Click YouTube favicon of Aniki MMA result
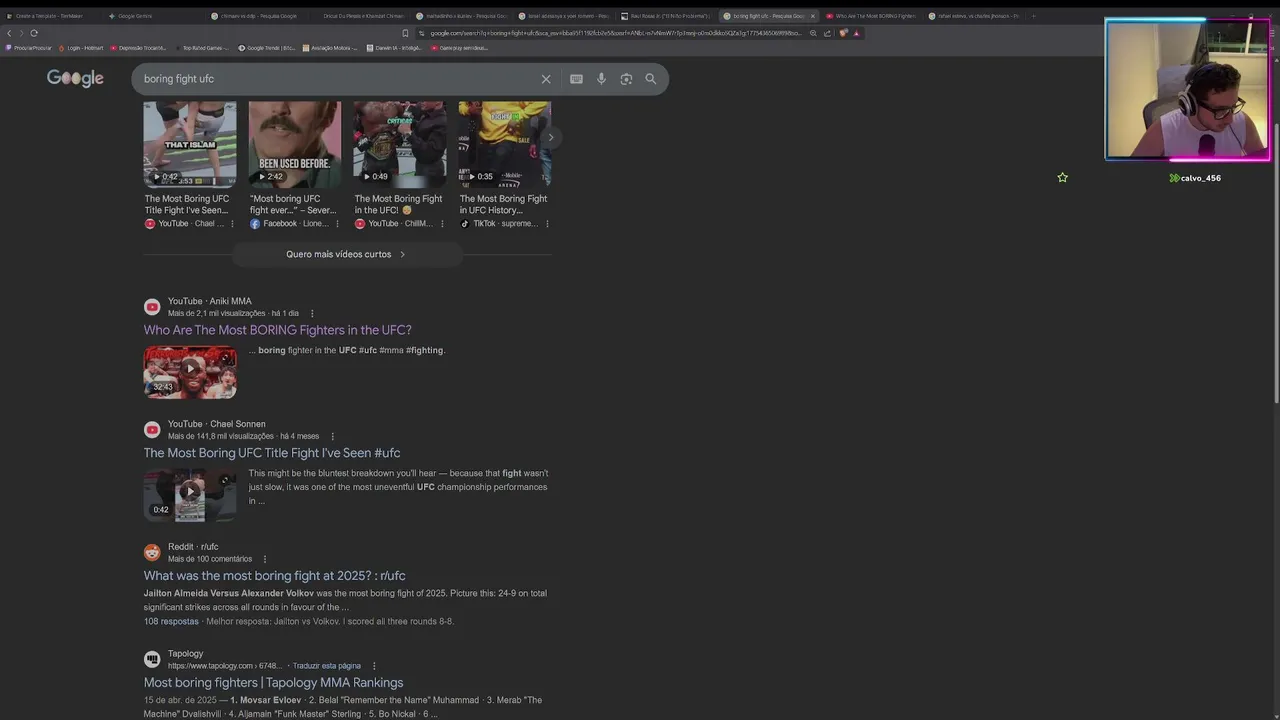Viewport: 1280px width, 720px height. click(152, 307)
